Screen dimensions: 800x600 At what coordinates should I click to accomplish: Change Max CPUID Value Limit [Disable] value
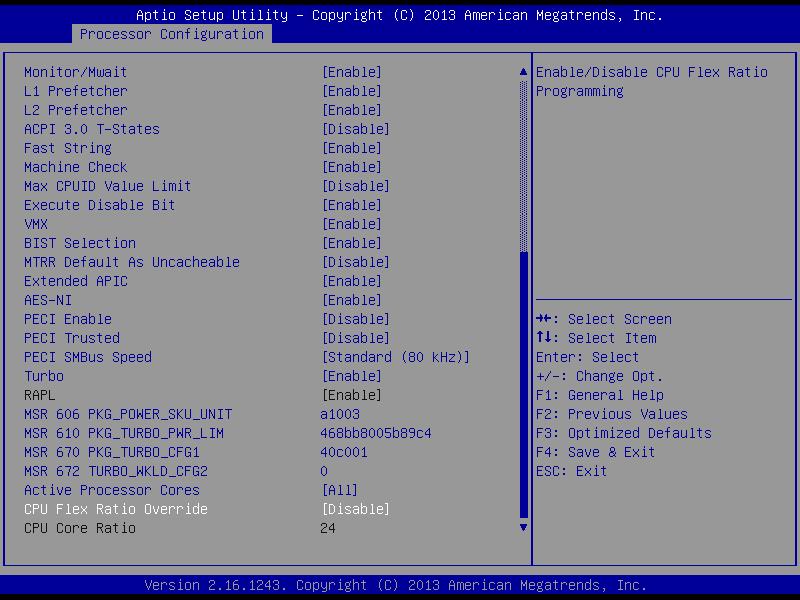click(356, 186)
